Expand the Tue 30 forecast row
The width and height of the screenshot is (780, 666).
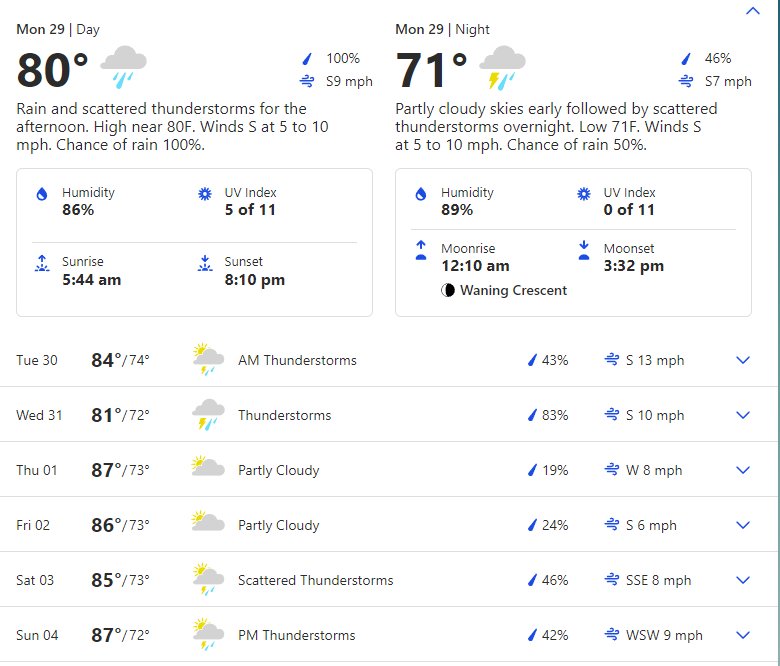click(390, 360)
